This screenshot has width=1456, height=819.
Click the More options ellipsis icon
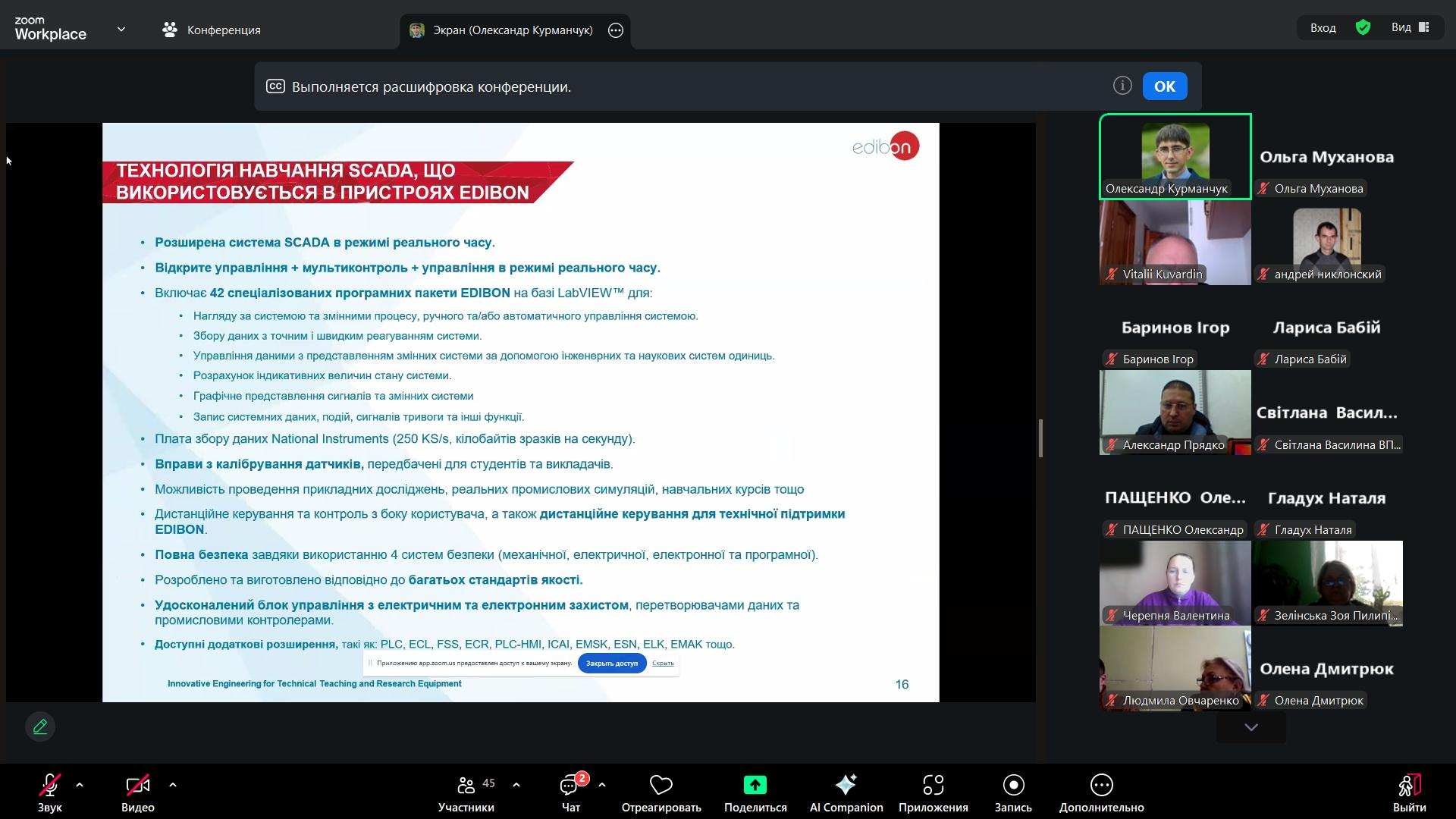1101,786
